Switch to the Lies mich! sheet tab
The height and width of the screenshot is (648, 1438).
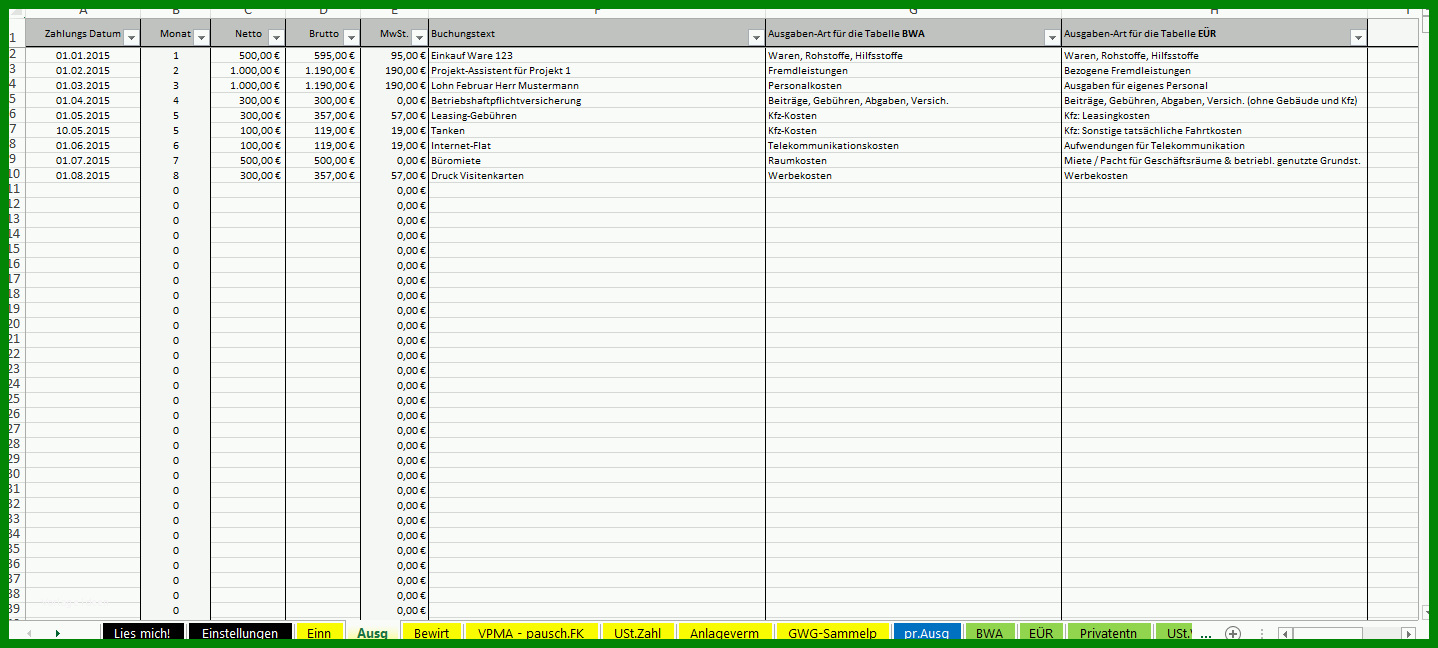pyautogui.click(x=142, y=633)
